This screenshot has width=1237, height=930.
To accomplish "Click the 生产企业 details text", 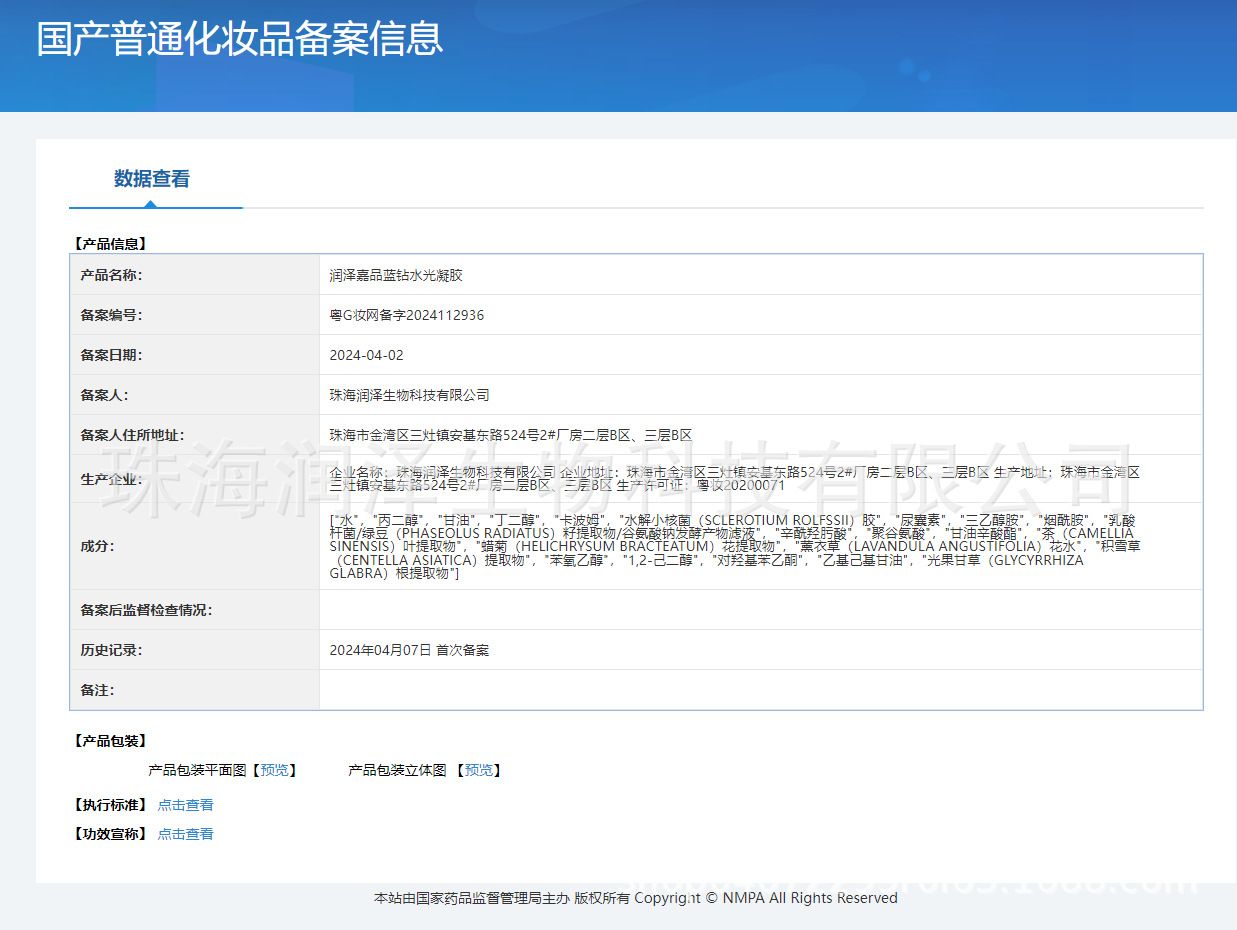I will pyautogui.click(x=733, y=478).
